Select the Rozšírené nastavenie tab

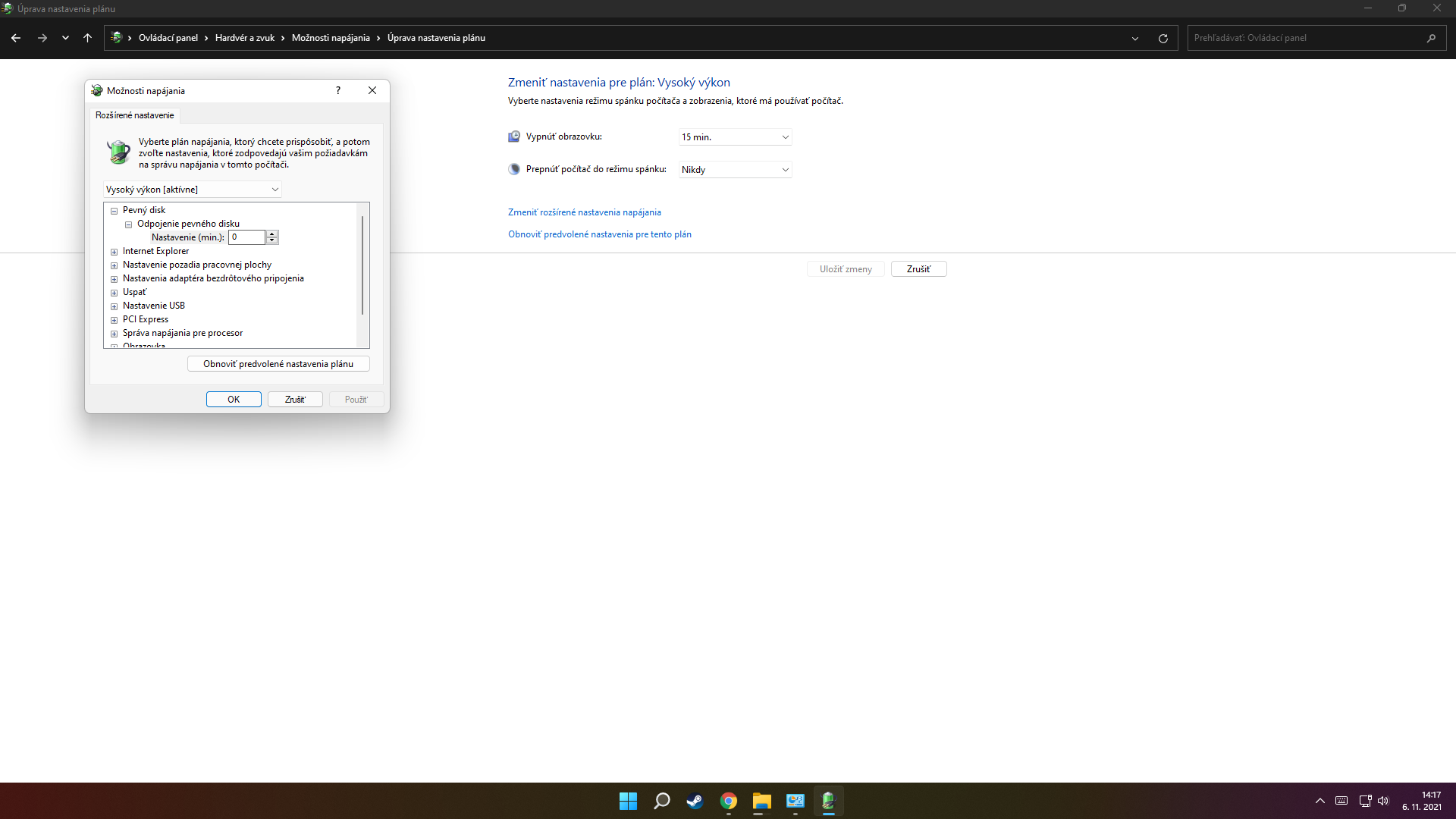(134, 115)
